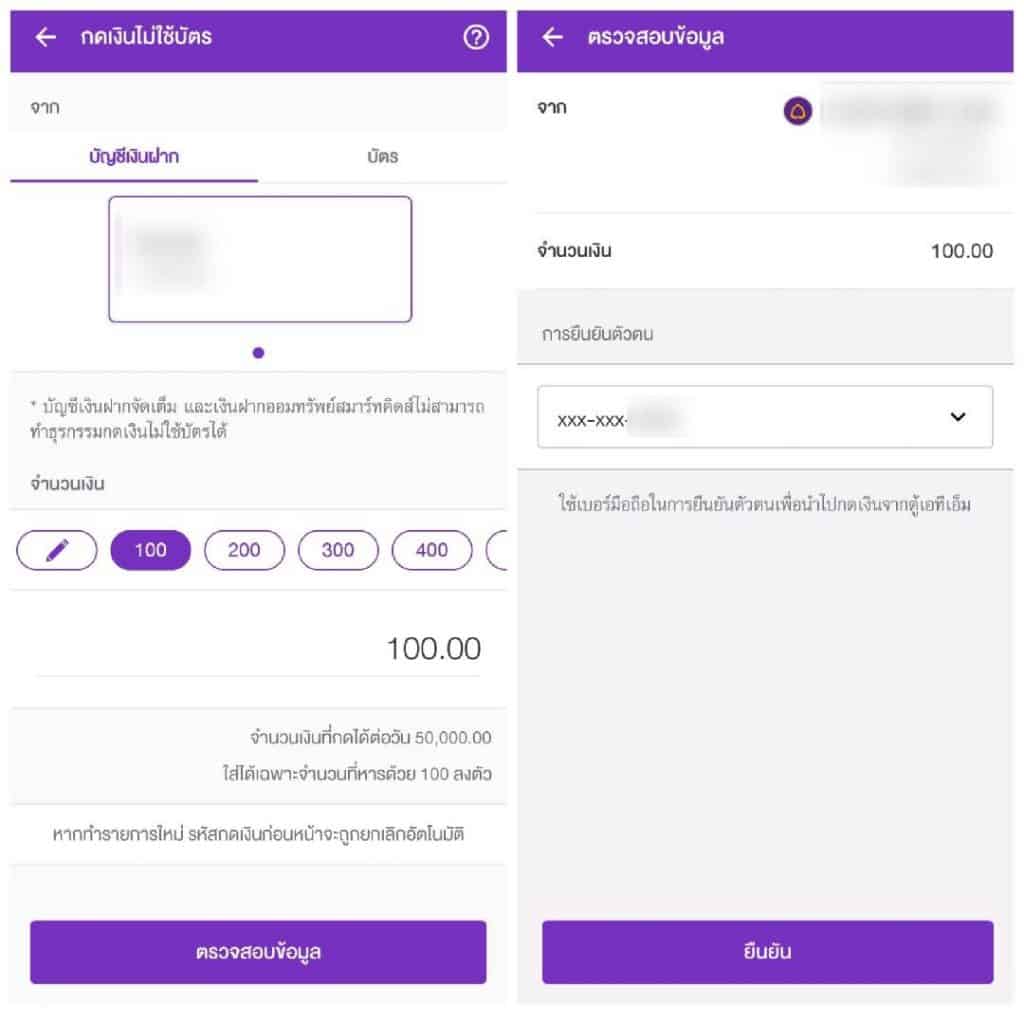Select the 100 baht amount chip
This screenshot has height=1024, width=1024.
pyautogui.click(x=150, y=550)
